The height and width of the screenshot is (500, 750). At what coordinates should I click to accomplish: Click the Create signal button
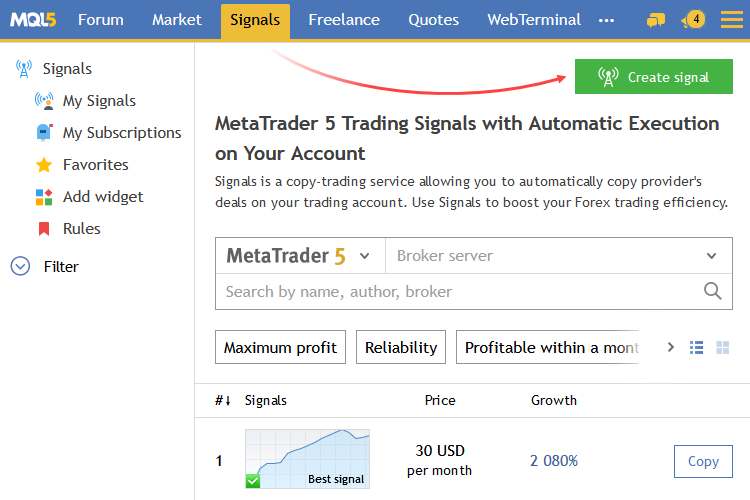653,77
